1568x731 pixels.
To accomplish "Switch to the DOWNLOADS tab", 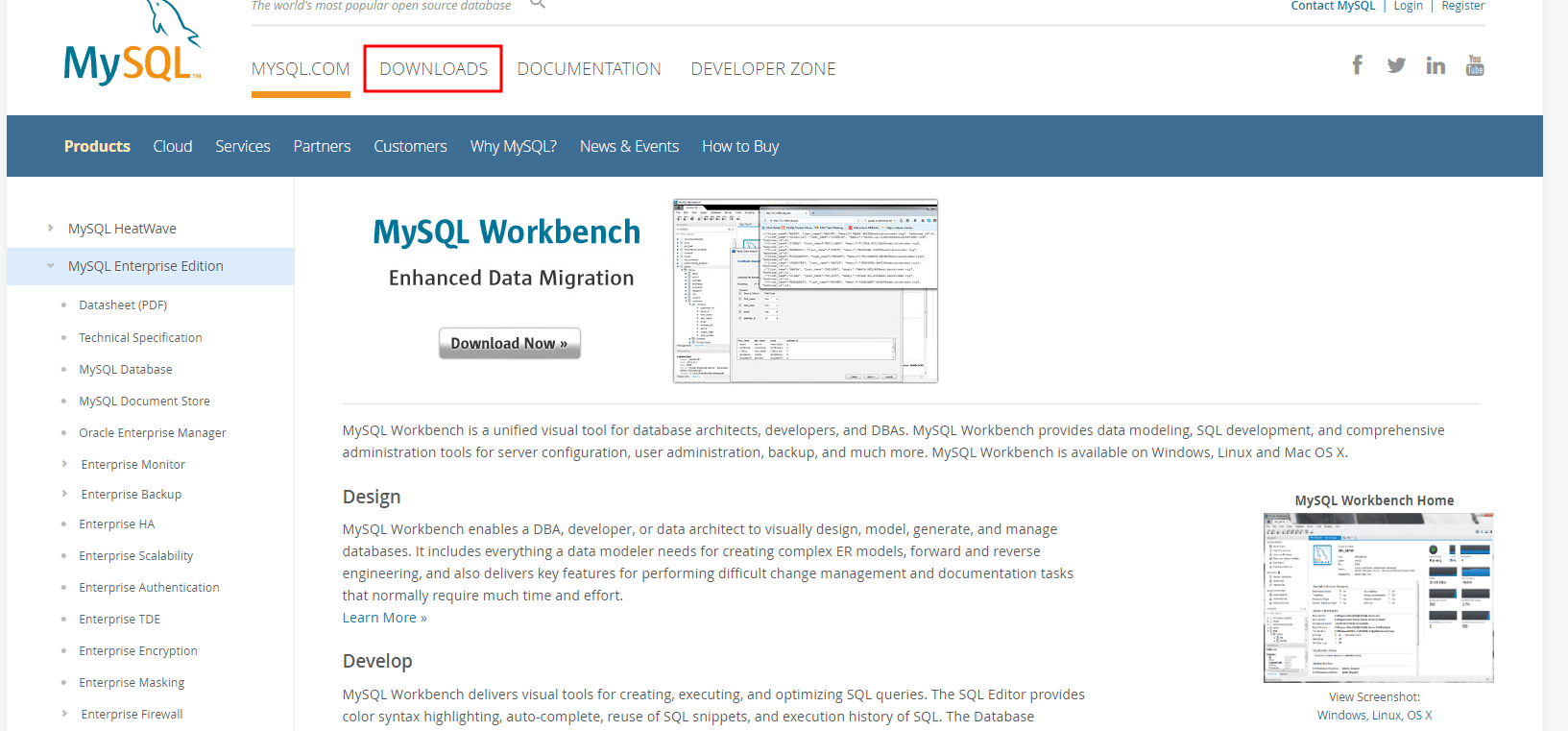I will pos(434,69).
